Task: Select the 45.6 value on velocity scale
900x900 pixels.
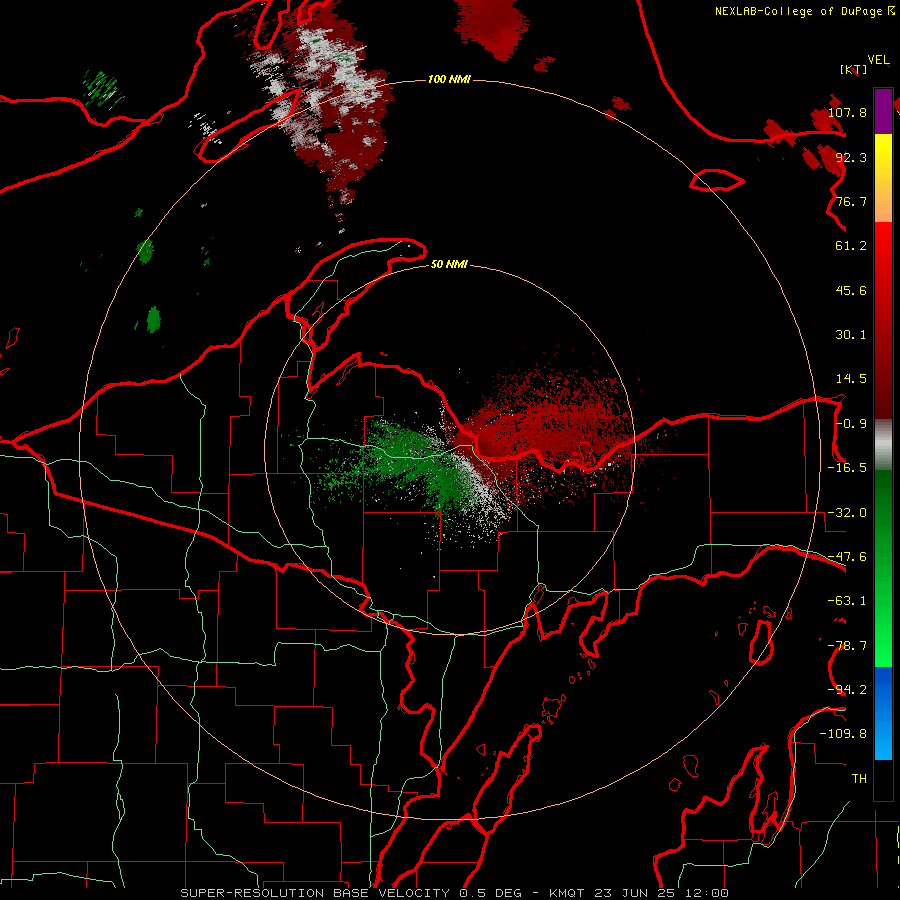Action: (851, 290)
